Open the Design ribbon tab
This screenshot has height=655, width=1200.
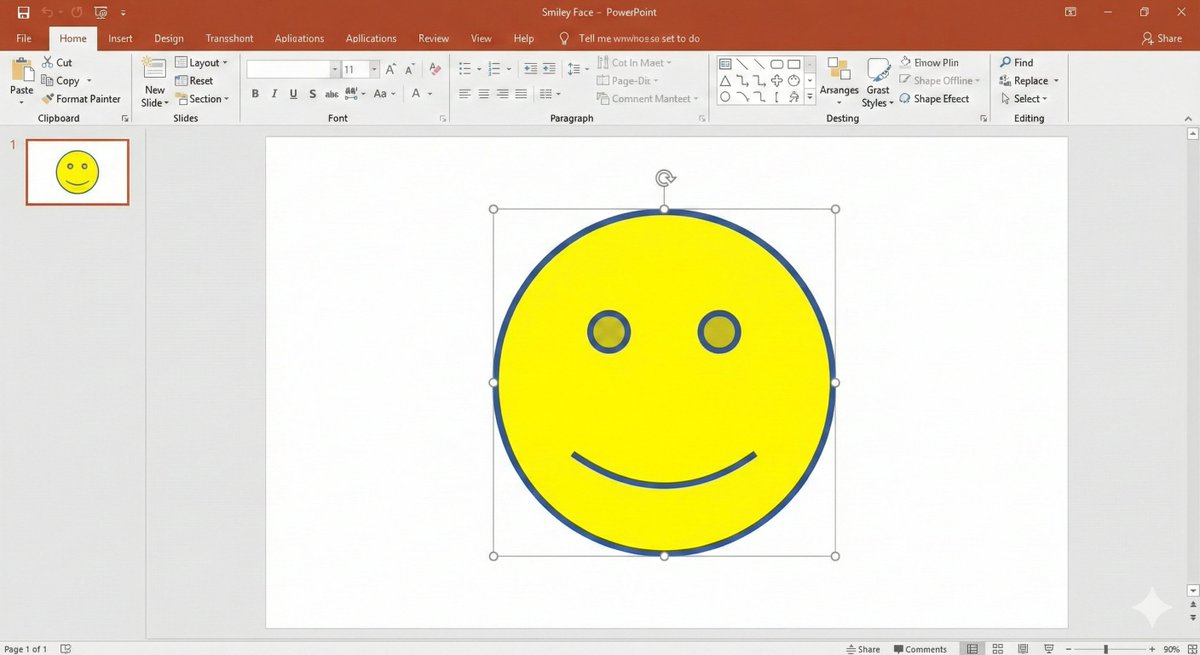tap(168, 38)
